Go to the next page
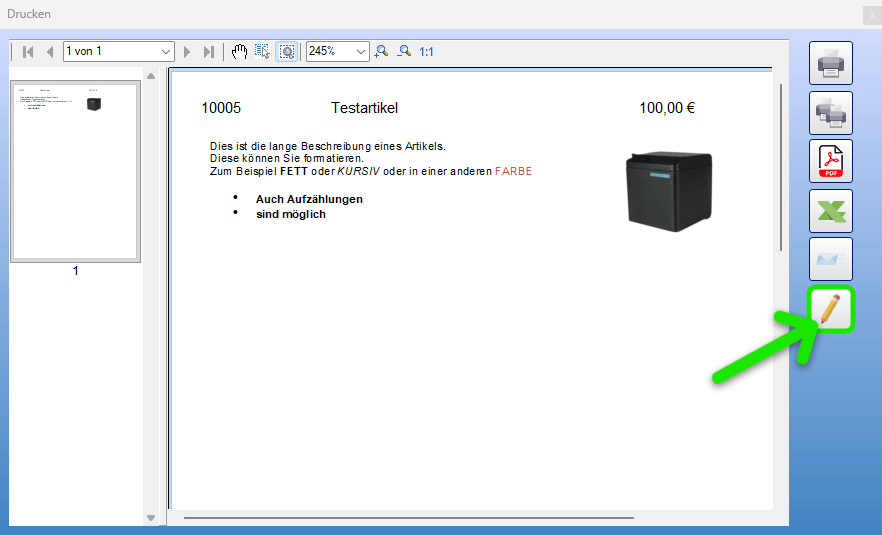Image resolution: width=882 pixels, height=535 pixels. point(187,51)
